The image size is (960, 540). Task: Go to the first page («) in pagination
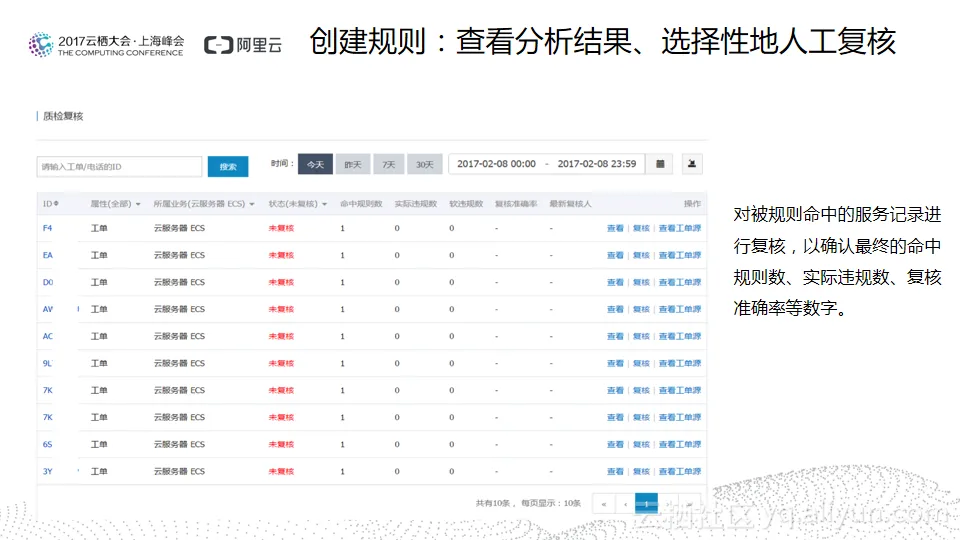tap(604, 504)
